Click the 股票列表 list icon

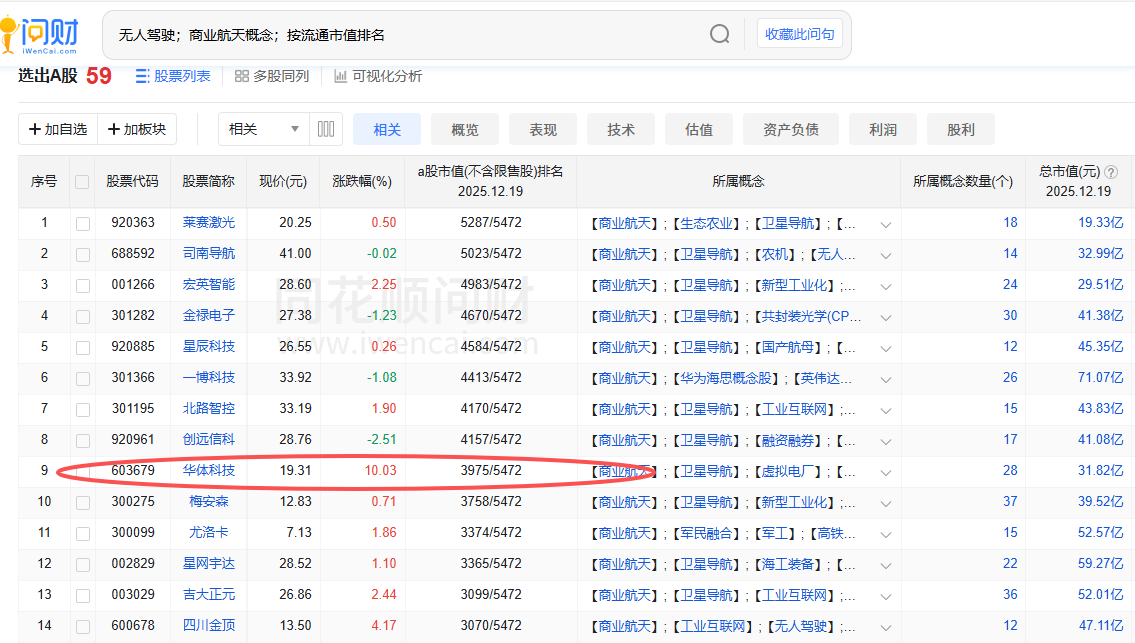tap(141, 76)
